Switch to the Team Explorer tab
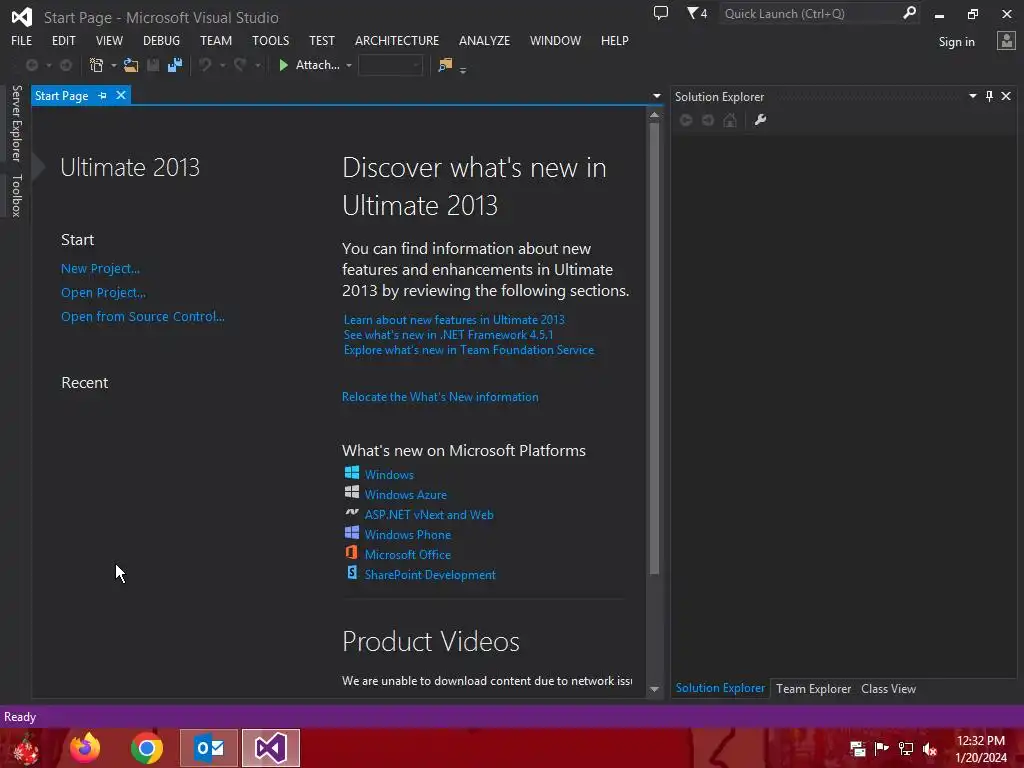Image resolution: width=1024 pixels, height=768 pixels. (x=813, y=688)
